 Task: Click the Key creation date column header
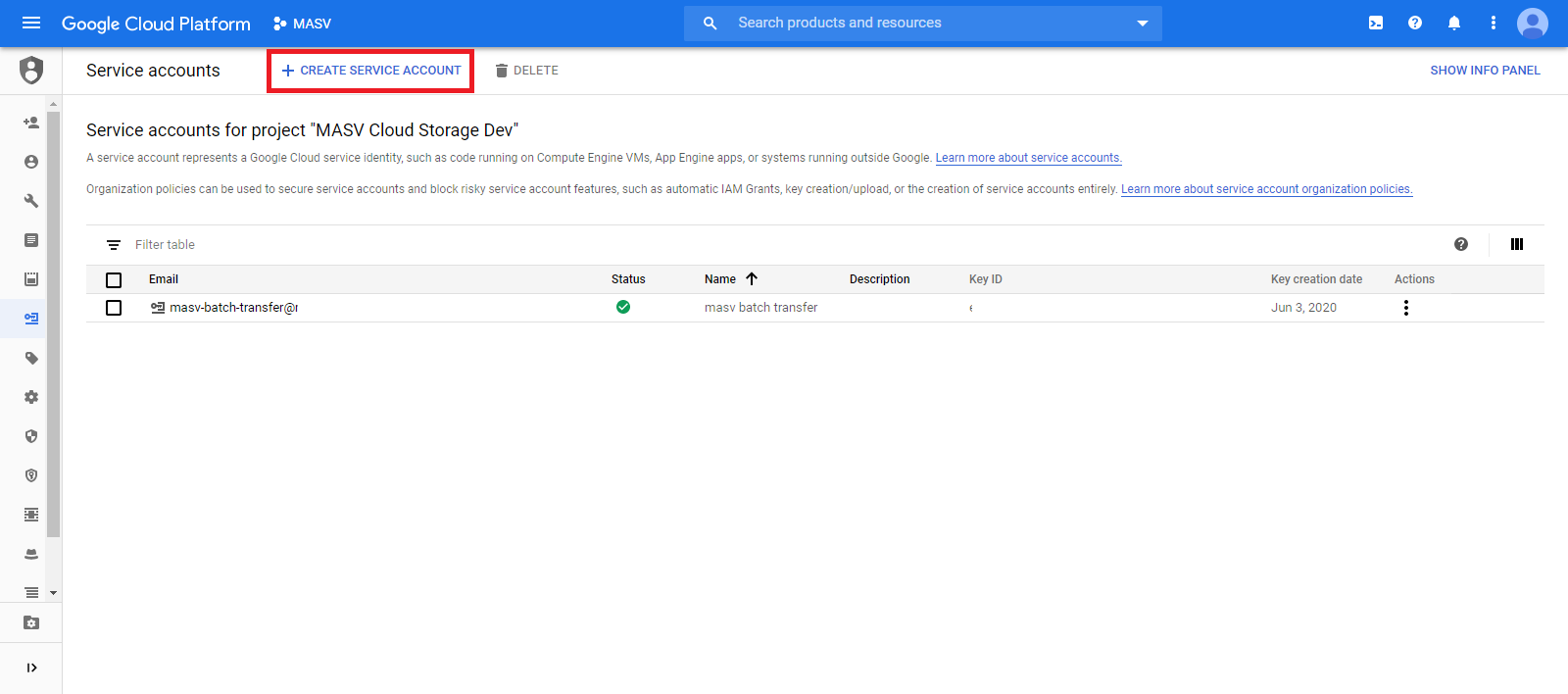[x=1316, y=279]
